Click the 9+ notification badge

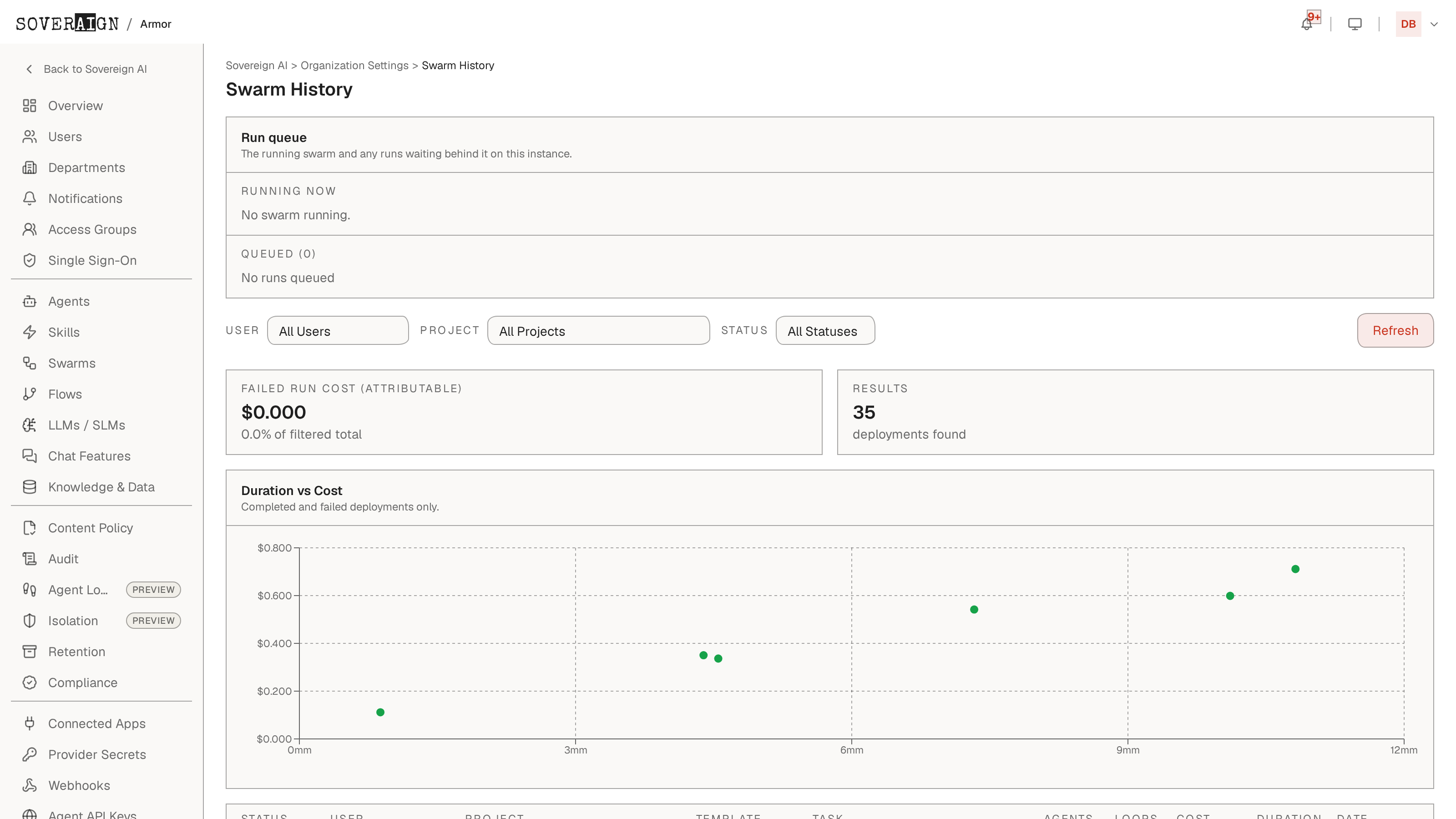point(1314,17)
